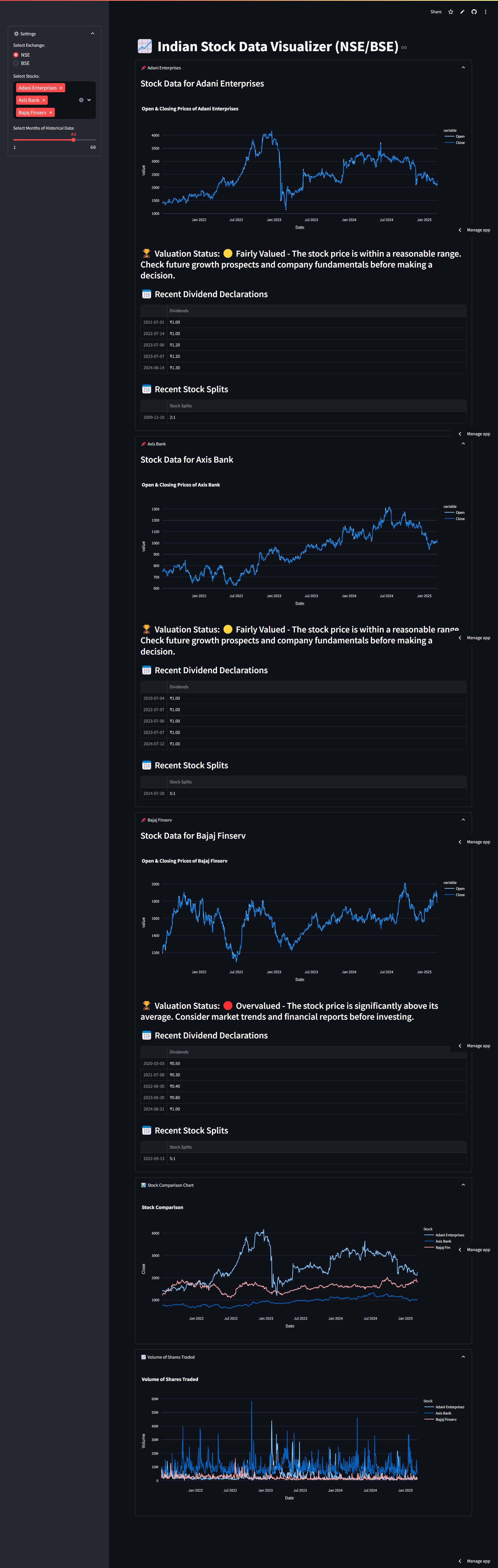Remove the Bajaj Finserv stock tag

coord(51,113)
